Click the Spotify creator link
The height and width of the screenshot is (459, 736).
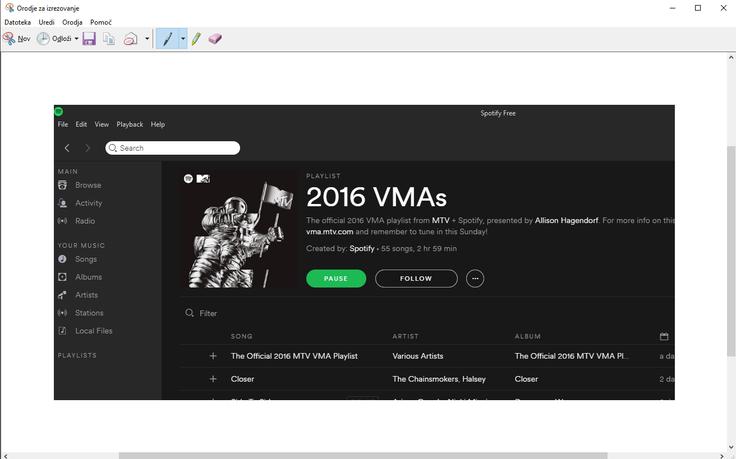(x=362, y=248)
